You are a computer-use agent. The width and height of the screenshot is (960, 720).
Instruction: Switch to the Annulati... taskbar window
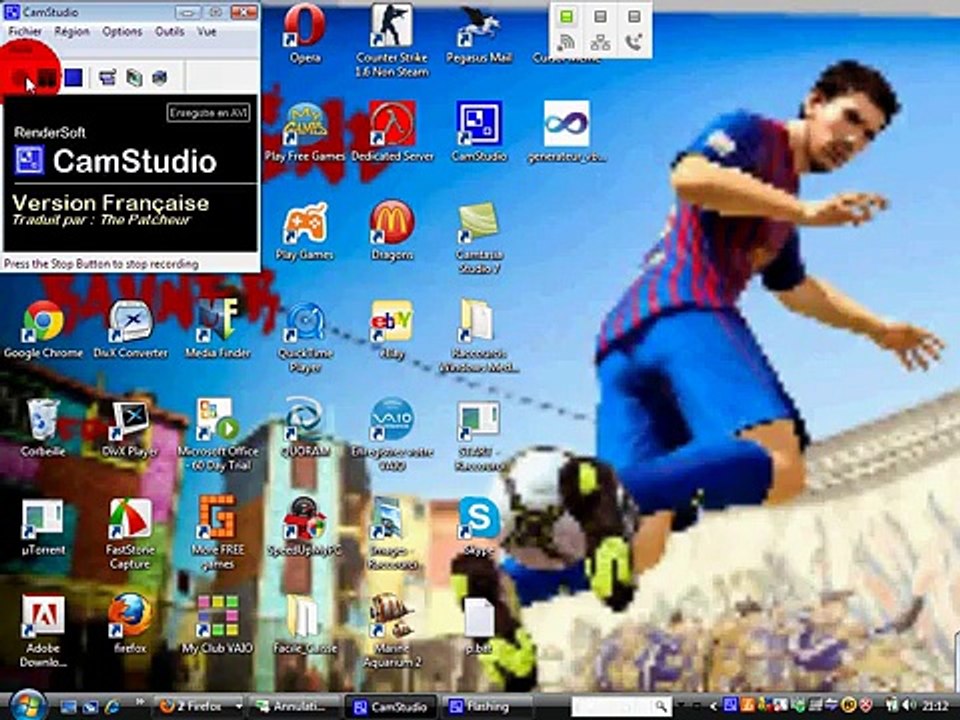[296, 707]
